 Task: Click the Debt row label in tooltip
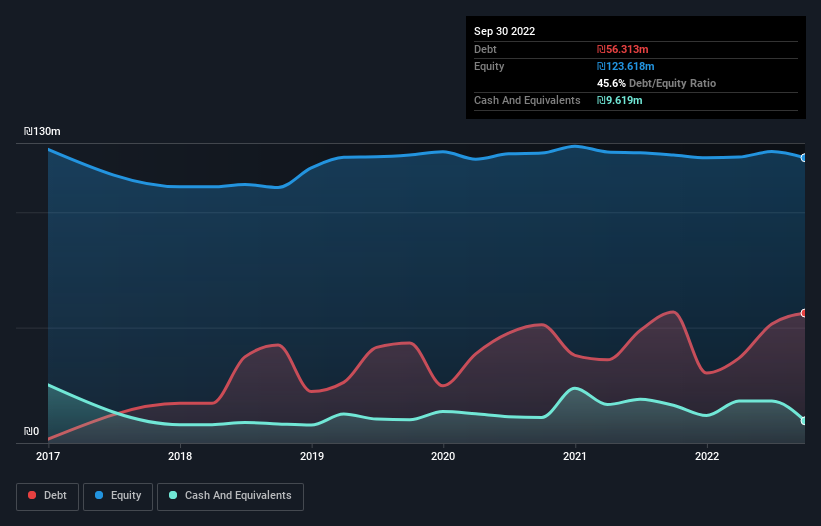pos(485,49)
